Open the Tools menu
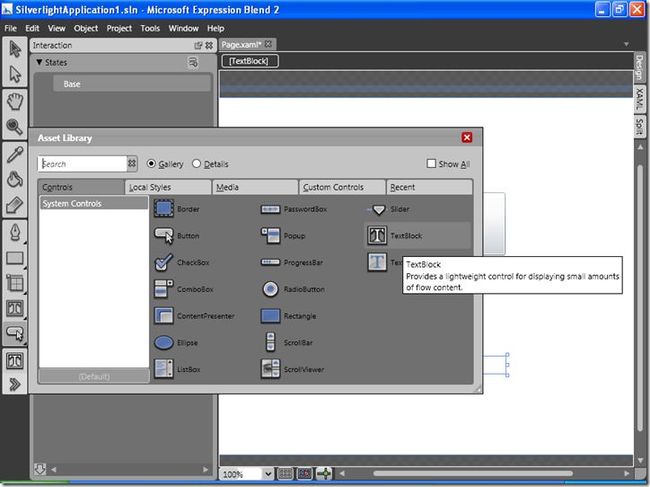The height and width of the screenshot is (487, 650). [150, 28]
